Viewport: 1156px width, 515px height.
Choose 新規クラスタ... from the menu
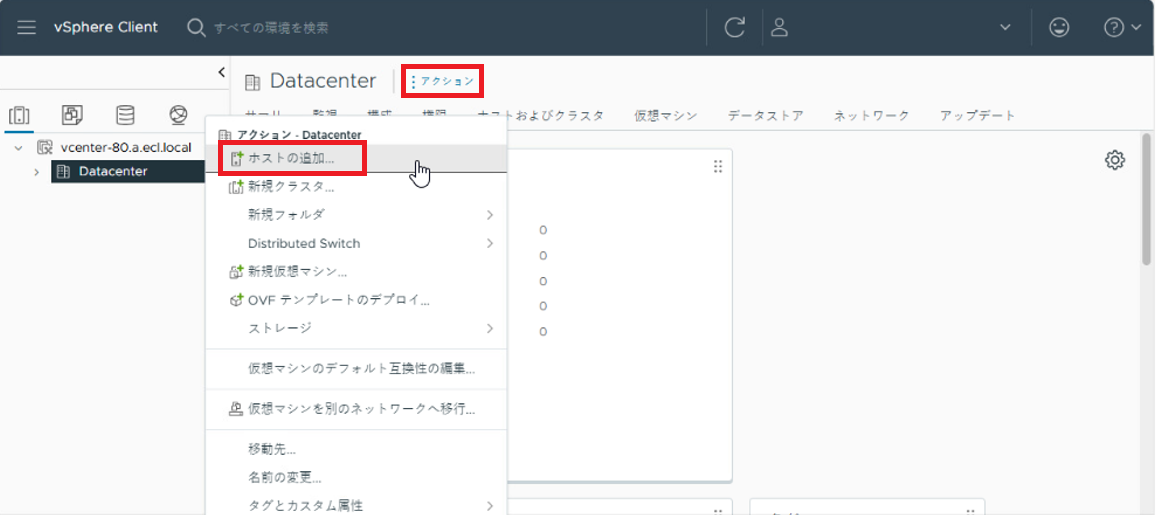pos(356,187)
